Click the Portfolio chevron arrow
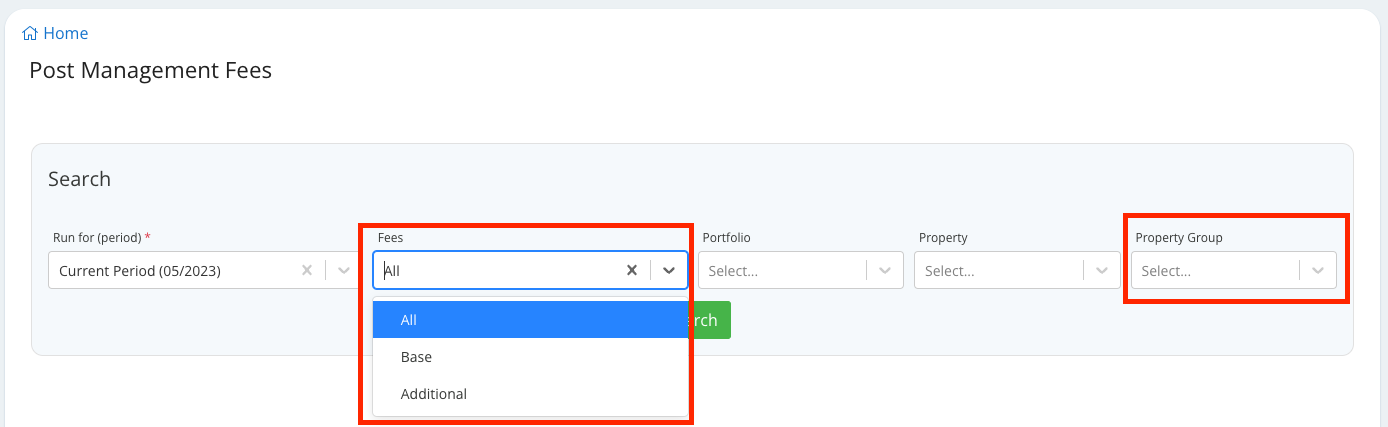 click(885, 270)
